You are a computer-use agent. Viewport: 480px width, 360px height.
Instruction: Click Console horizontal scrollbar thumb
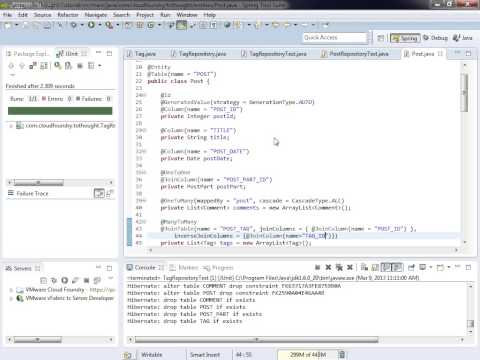(x=256, y=340)
